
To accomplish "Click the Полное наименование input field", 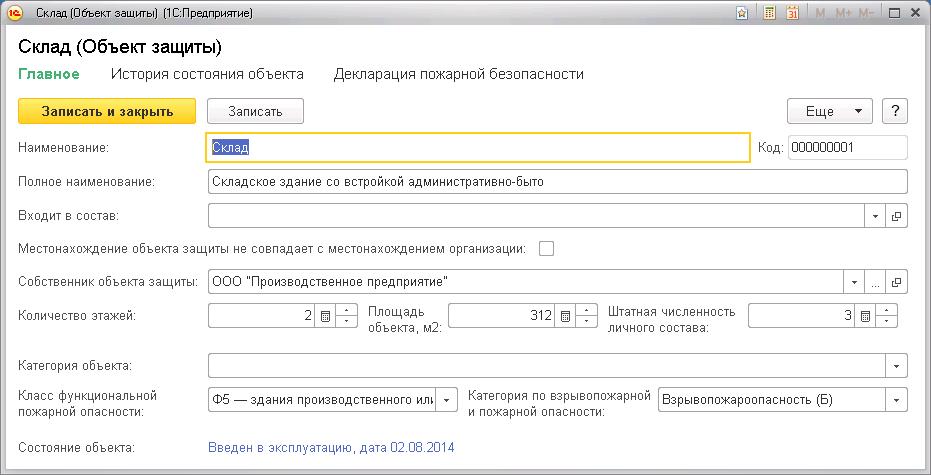I will coord(556,182).
